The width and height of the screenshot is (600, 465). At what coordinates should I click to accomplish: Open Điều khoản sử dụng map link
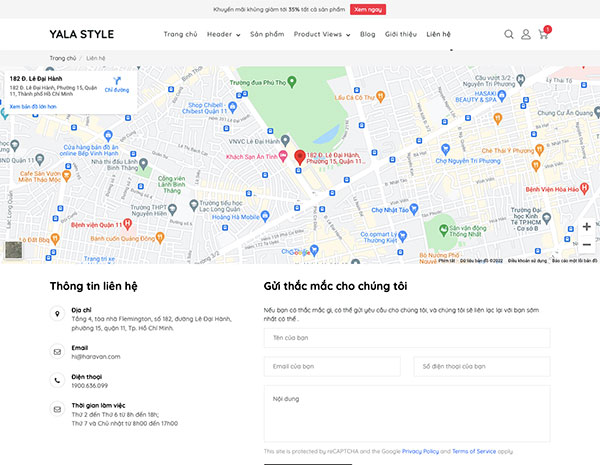(527, 261)
